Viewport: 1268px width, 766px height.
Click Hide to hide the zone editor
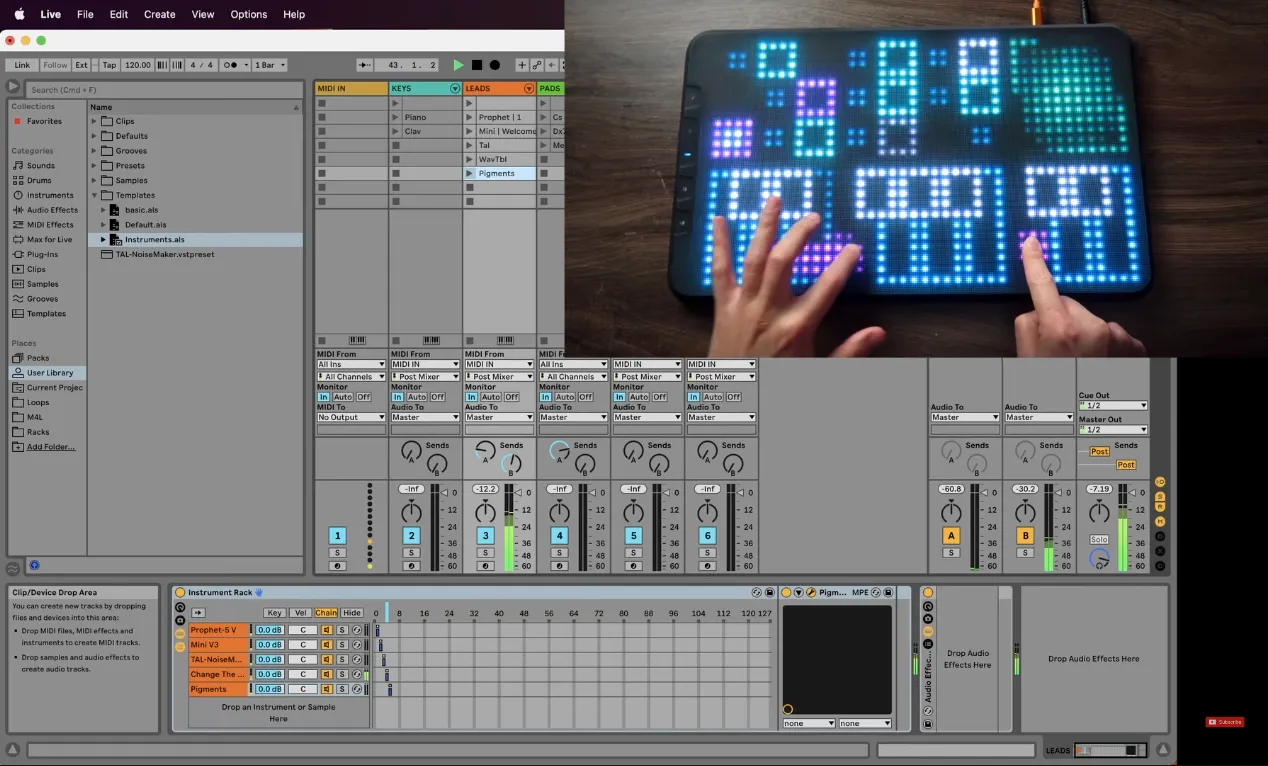352,613
